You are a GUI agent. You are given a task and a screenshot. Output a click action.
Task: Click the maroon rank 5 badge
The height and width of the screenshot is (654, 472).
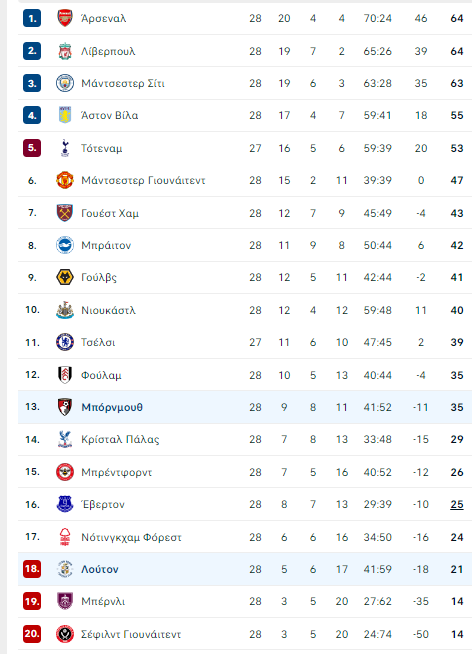tap(32, 148)
